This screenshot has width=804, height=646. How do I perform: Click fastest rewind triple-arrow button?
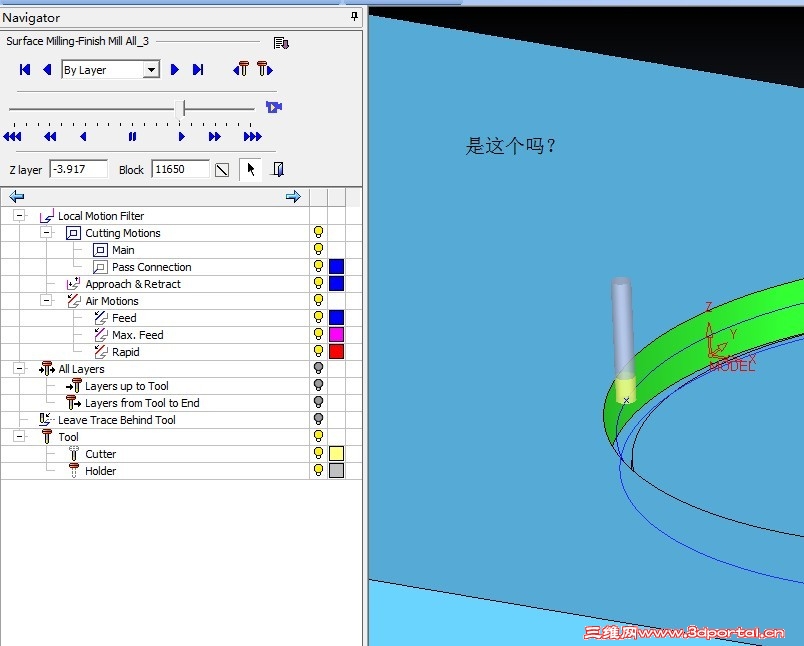coord(12,136)
